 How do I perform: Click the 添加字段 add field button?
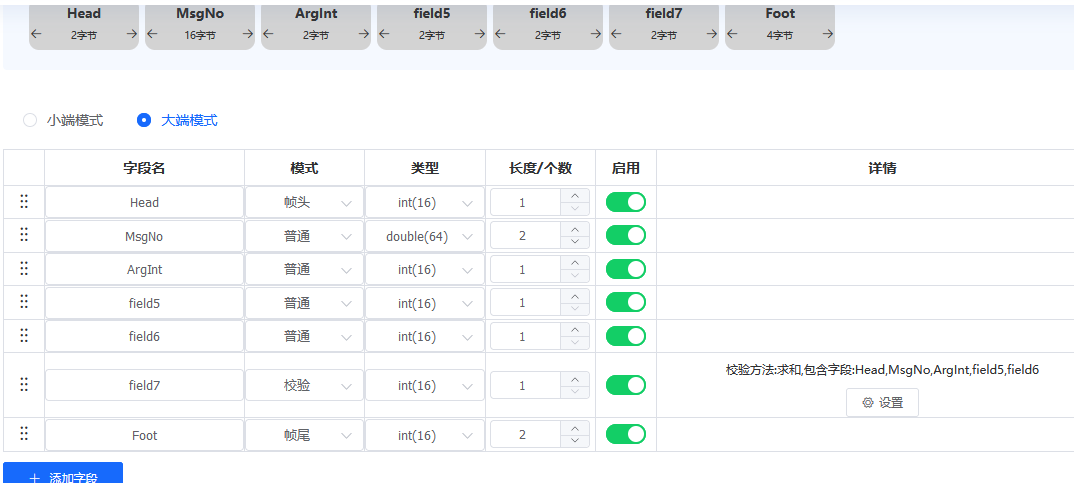63,474
